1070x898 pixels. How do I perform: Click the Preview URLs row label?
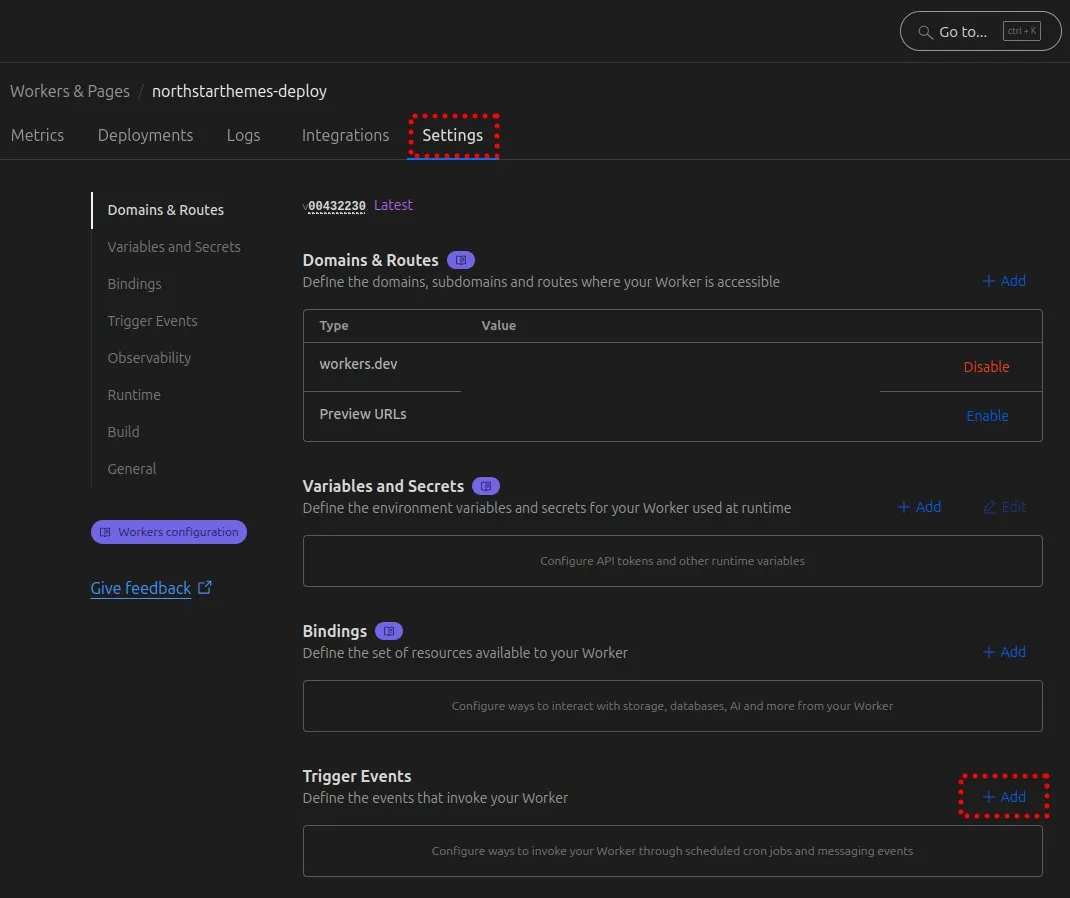pos(362,414)
